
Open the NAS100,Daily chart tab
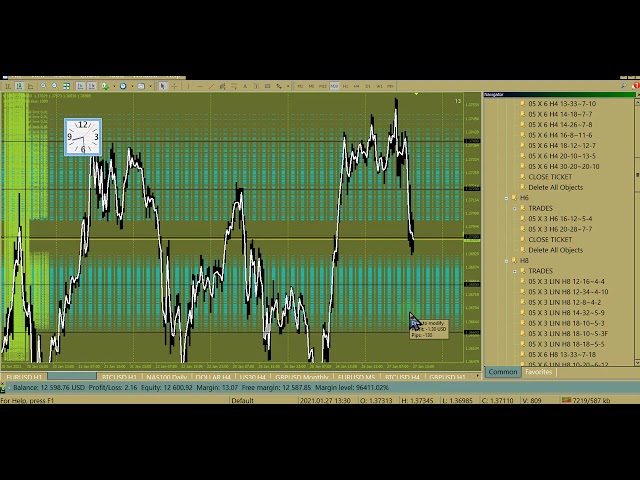(166, 378)
